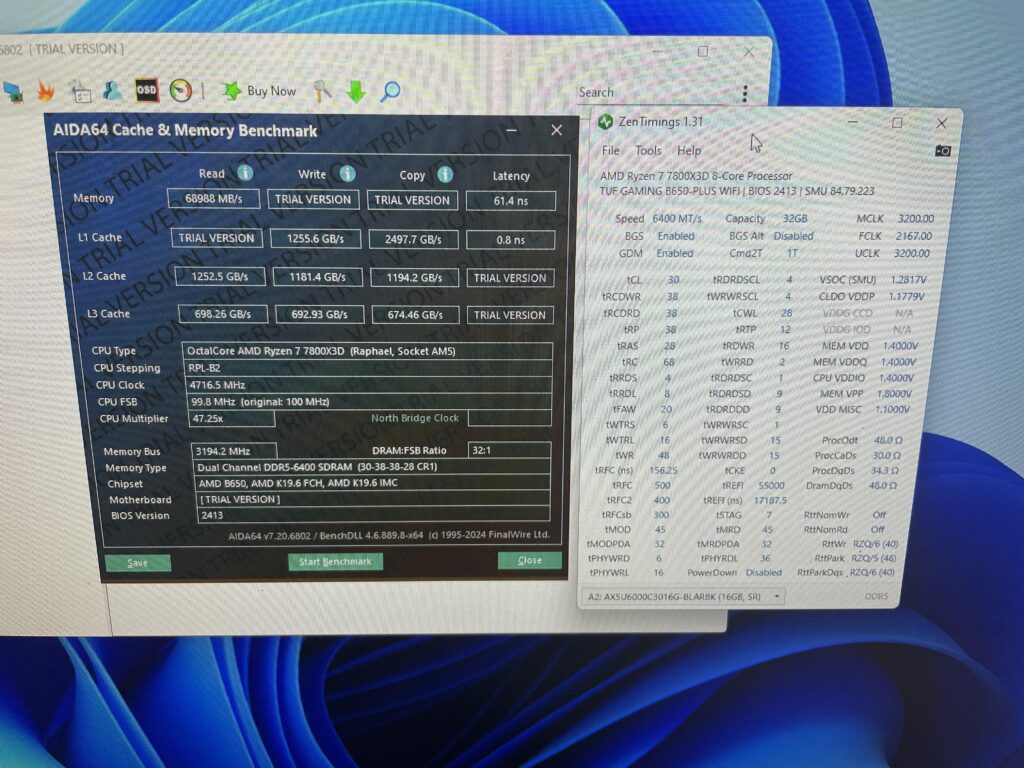Screen dimensions: 1024x768
Task: Open the AIDA64 computer hardware icon in toolbar
Action: click(x=13, y=92)
